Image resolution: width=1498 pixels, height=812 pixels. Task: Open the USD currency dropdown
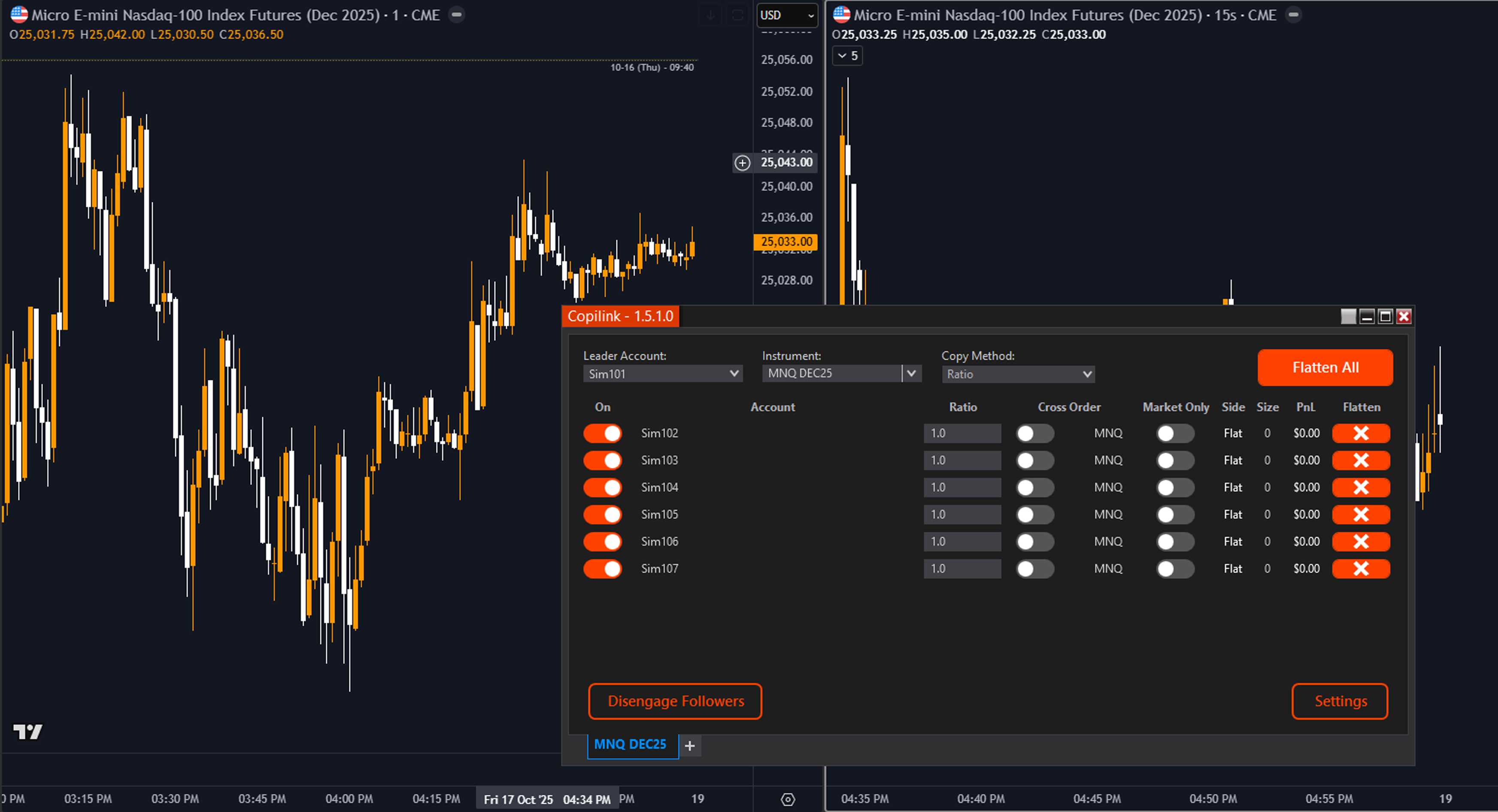(787, 16)
